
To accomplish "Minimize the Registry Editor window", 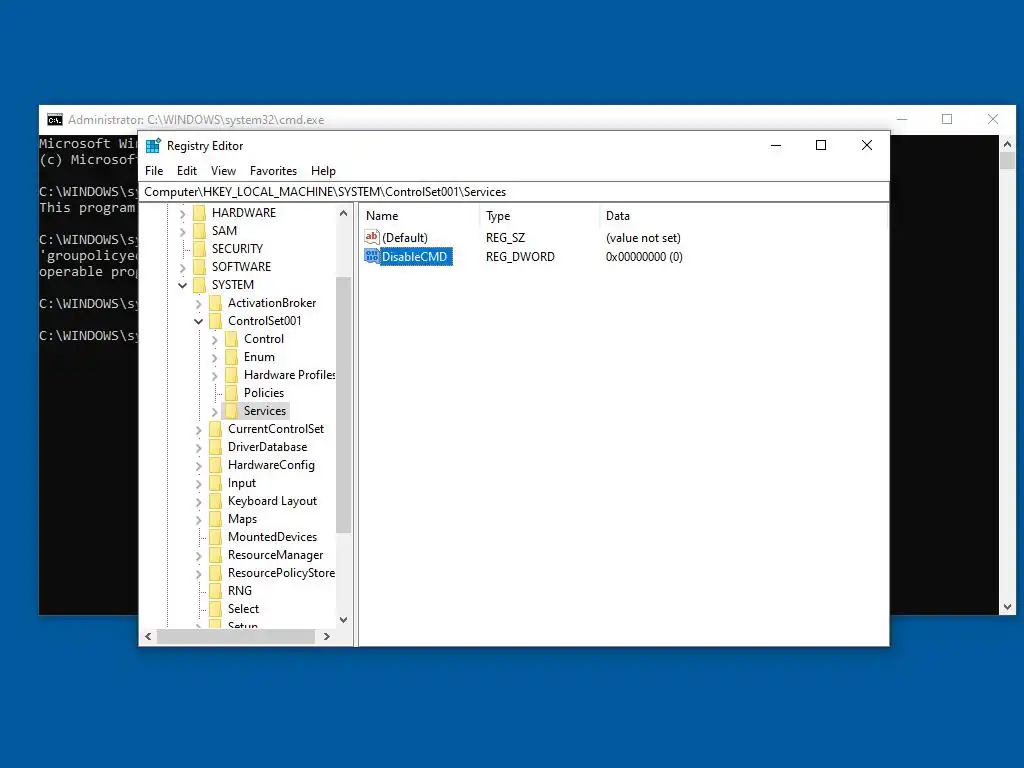I will (776, 145).
